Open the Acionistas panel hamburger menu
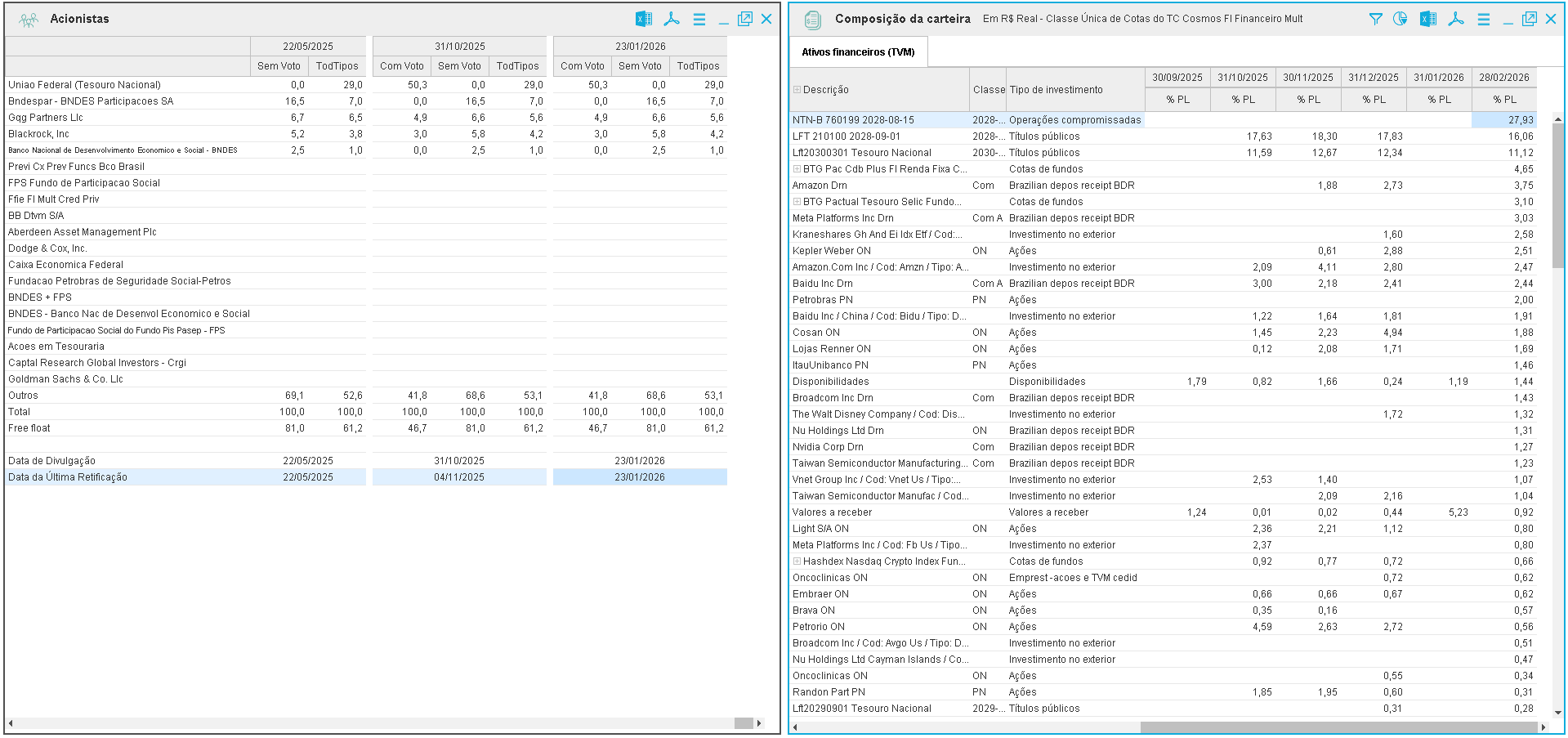Screen dimensions: 1568x738 (x=699, y=19)
